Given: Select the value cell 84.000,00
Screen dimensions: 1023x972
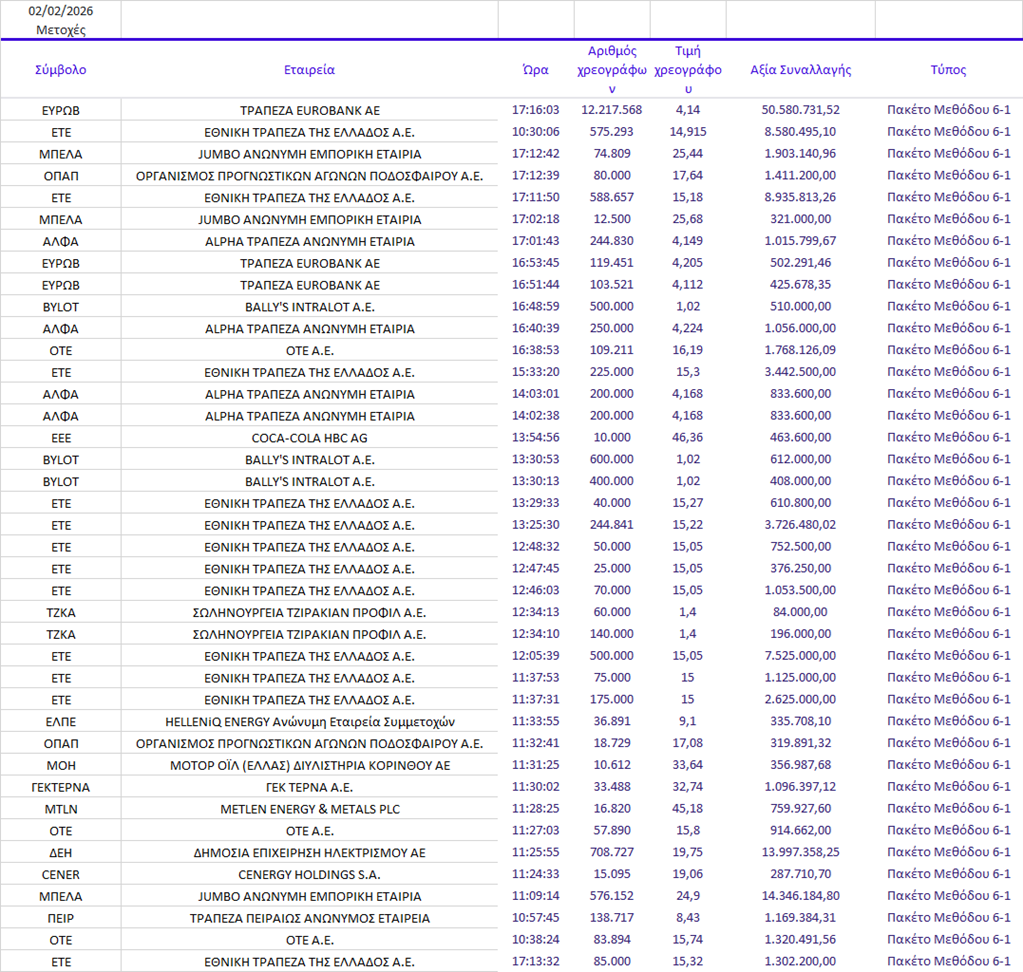Looking at the screenshot, I should [801, 613].
